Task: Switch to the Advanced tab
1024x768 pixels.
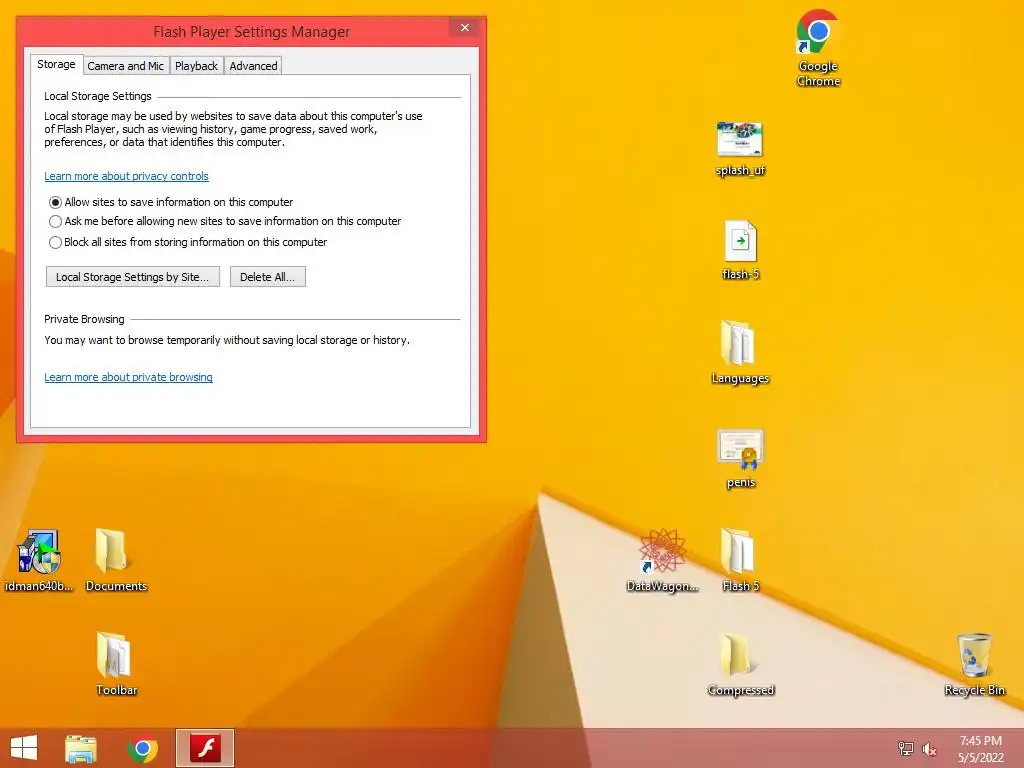Action: [x=253, y=66]
